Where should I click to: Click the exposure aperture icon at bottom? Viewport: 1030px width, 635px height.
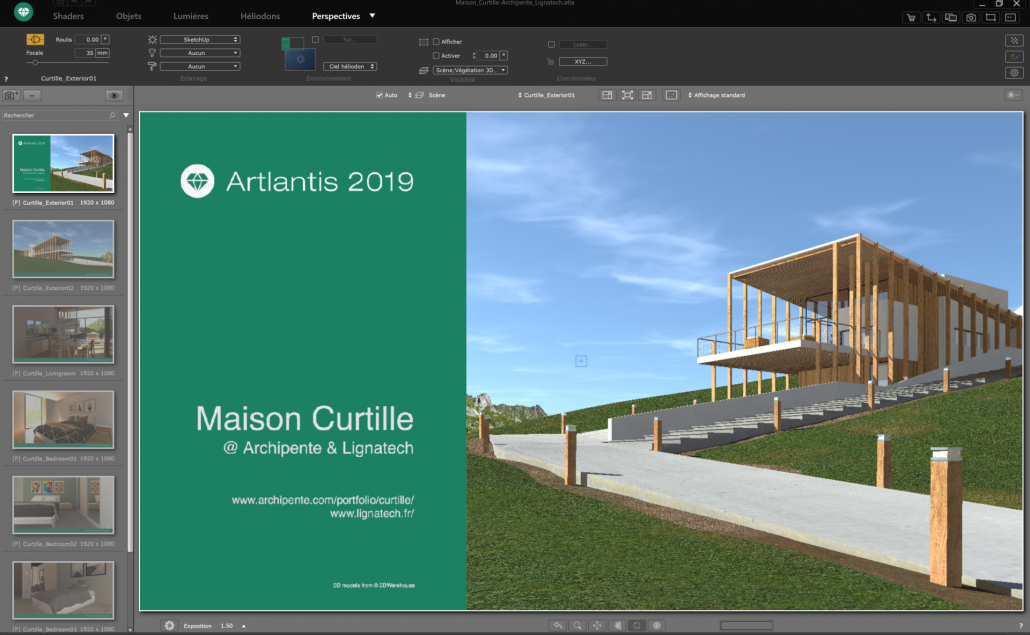pos(169,626)
